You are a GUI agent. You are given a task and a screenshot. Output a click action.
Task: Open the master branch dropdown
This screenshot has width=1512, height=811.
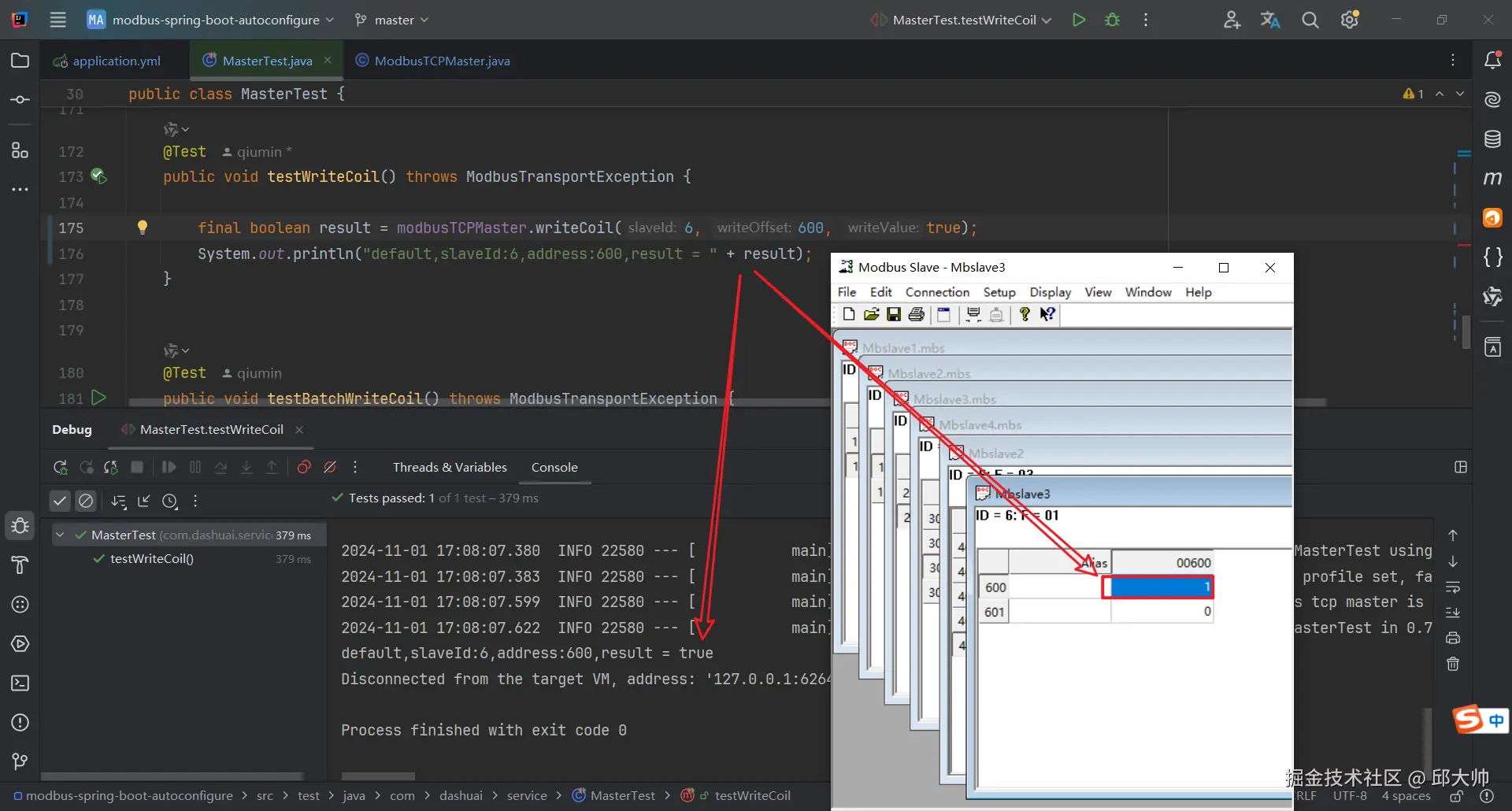click(392, 20)
